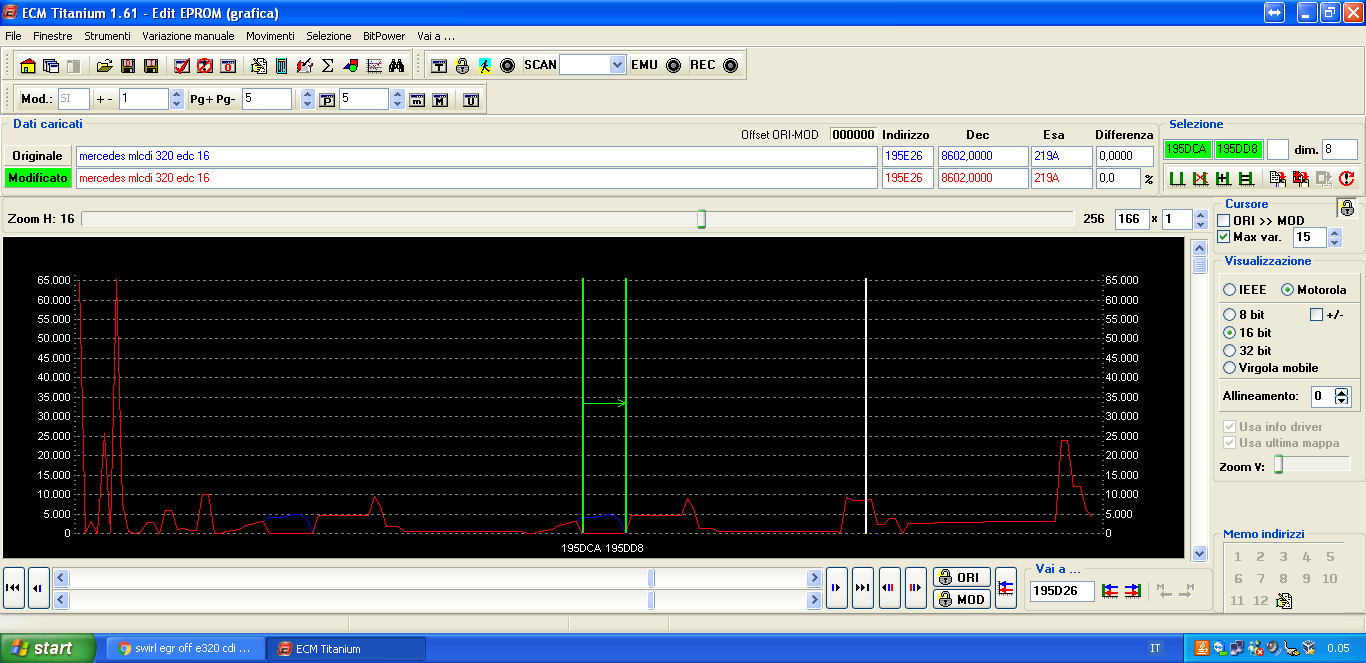The image size is (1366, 663).
Task: Click the skip to last button
Action: point(862,588)
